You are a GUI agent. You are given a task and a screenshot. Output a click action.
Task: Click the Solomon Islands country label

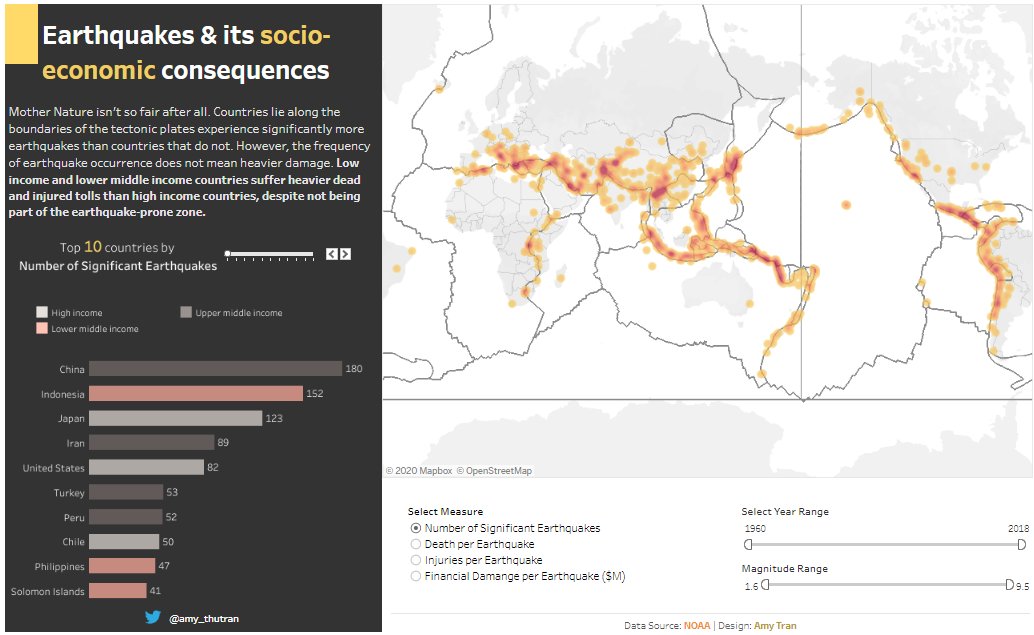(x=47, y=591)
